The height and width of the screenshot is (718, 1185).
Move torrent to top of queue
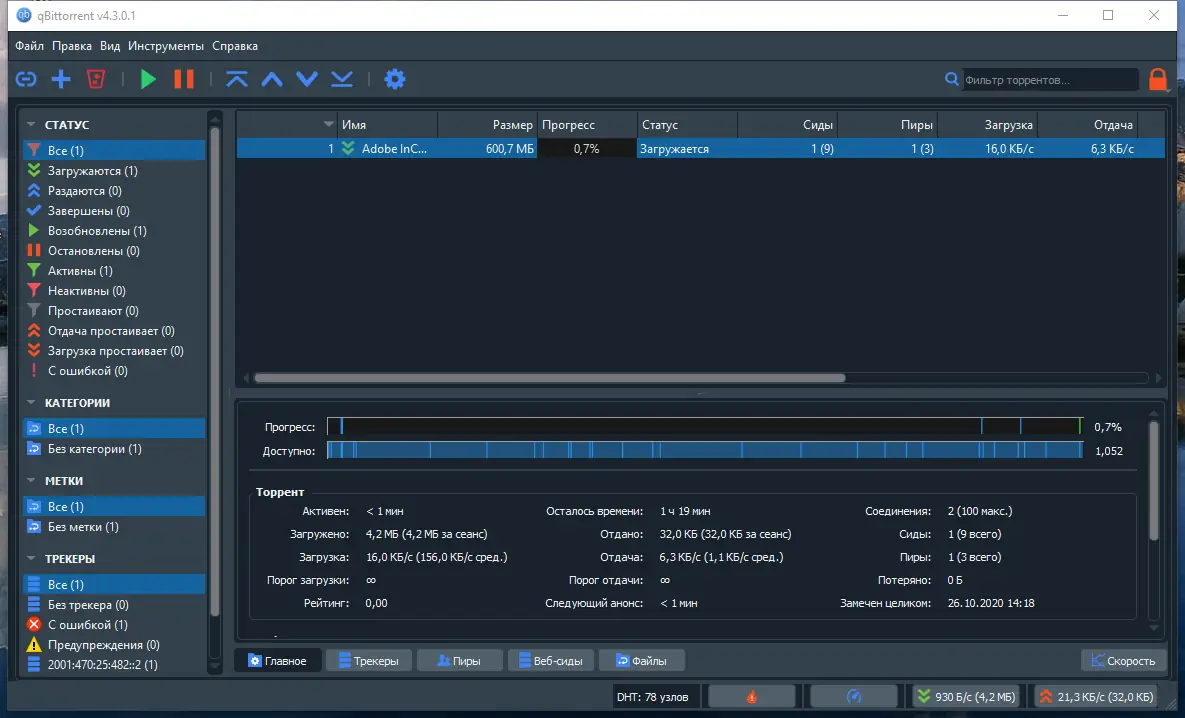(237, 79)
